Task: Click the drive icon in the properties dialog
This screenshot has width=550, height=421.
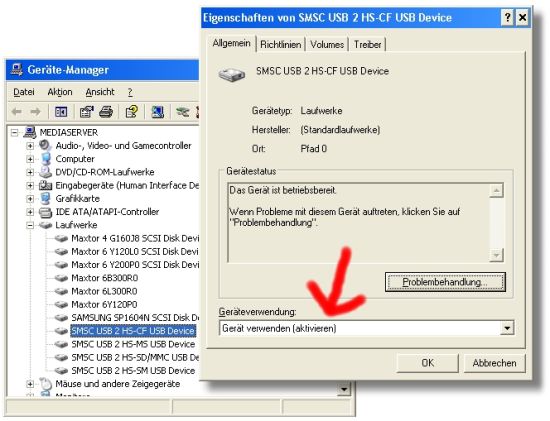Action: click(x=232, y=74)
